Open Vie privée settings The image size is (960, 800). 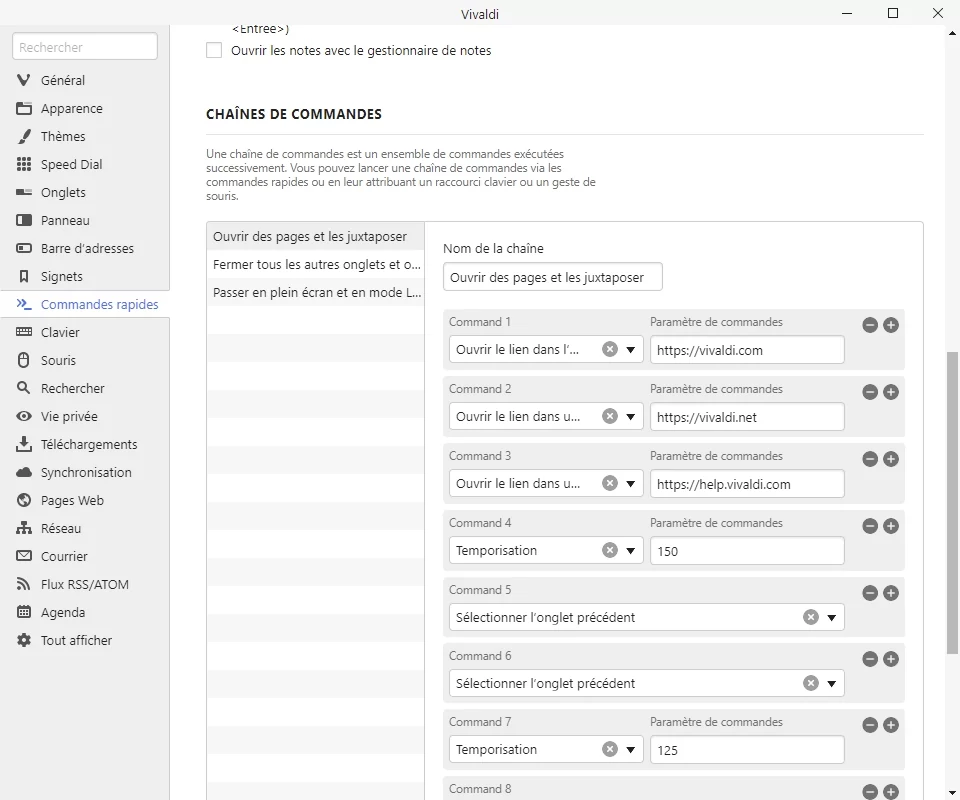84,417
